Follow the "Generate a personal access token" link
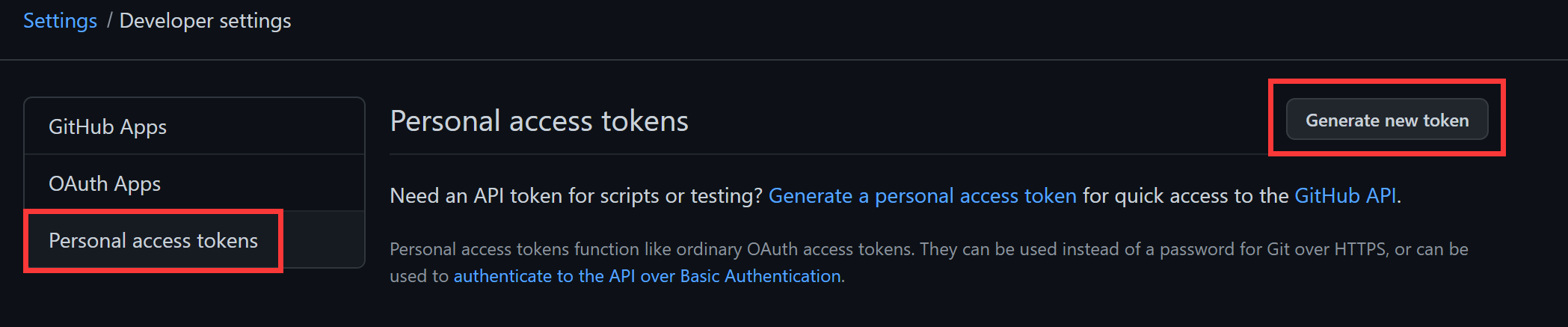The image size is (1568, 327). pyautogui.click(x=922, y=196)
